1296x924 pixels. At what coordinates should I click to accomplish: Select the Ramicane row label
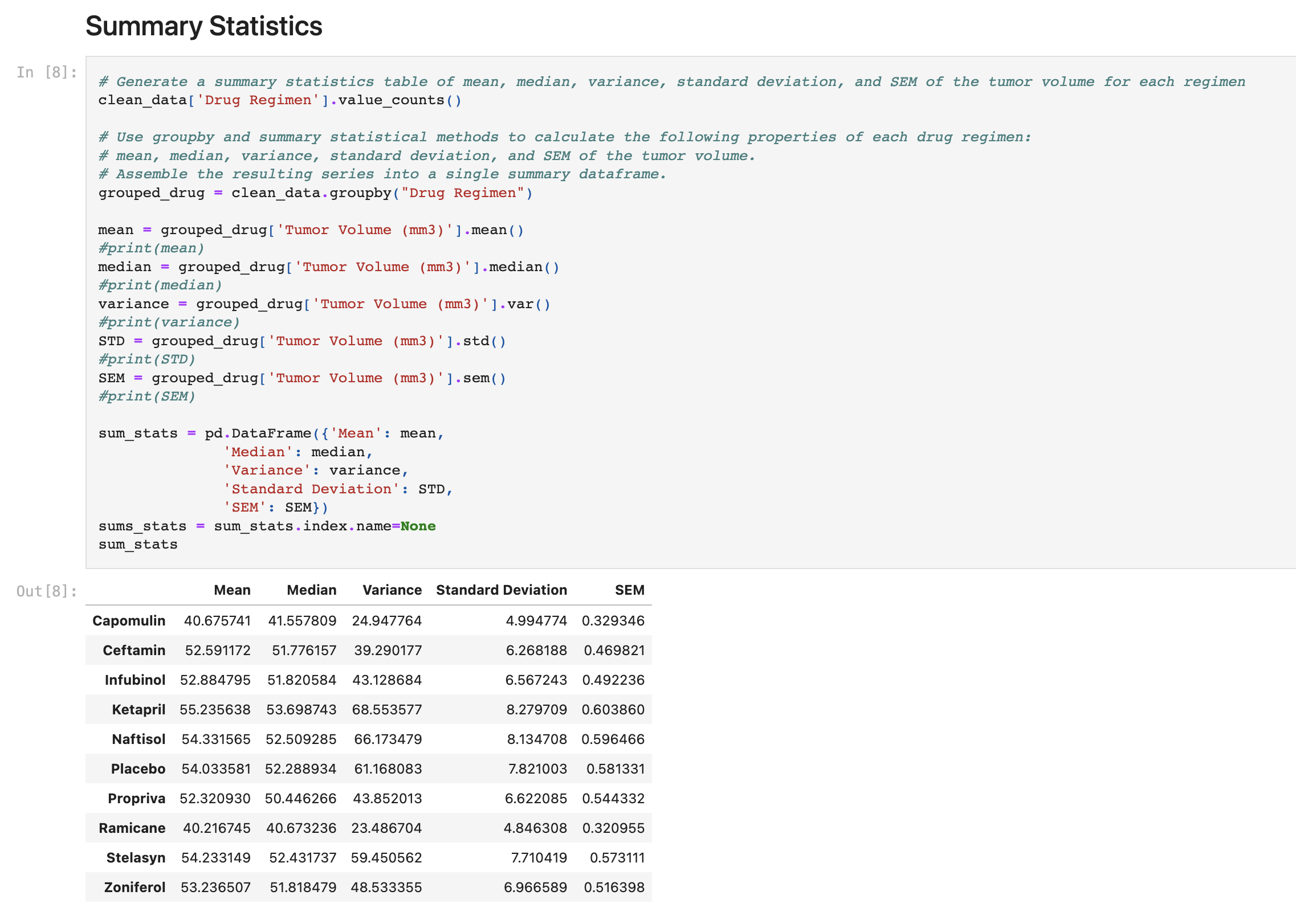132,828
